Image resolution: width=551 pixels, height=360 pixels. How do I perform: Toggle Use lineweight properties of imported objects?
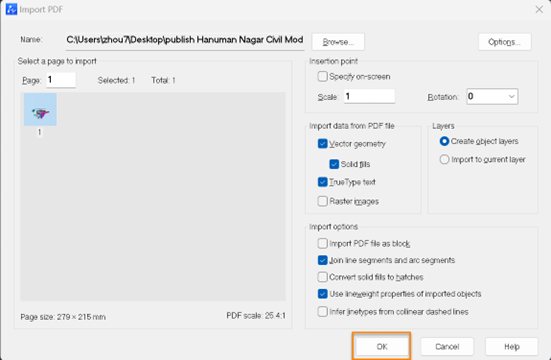pos(322,294)
